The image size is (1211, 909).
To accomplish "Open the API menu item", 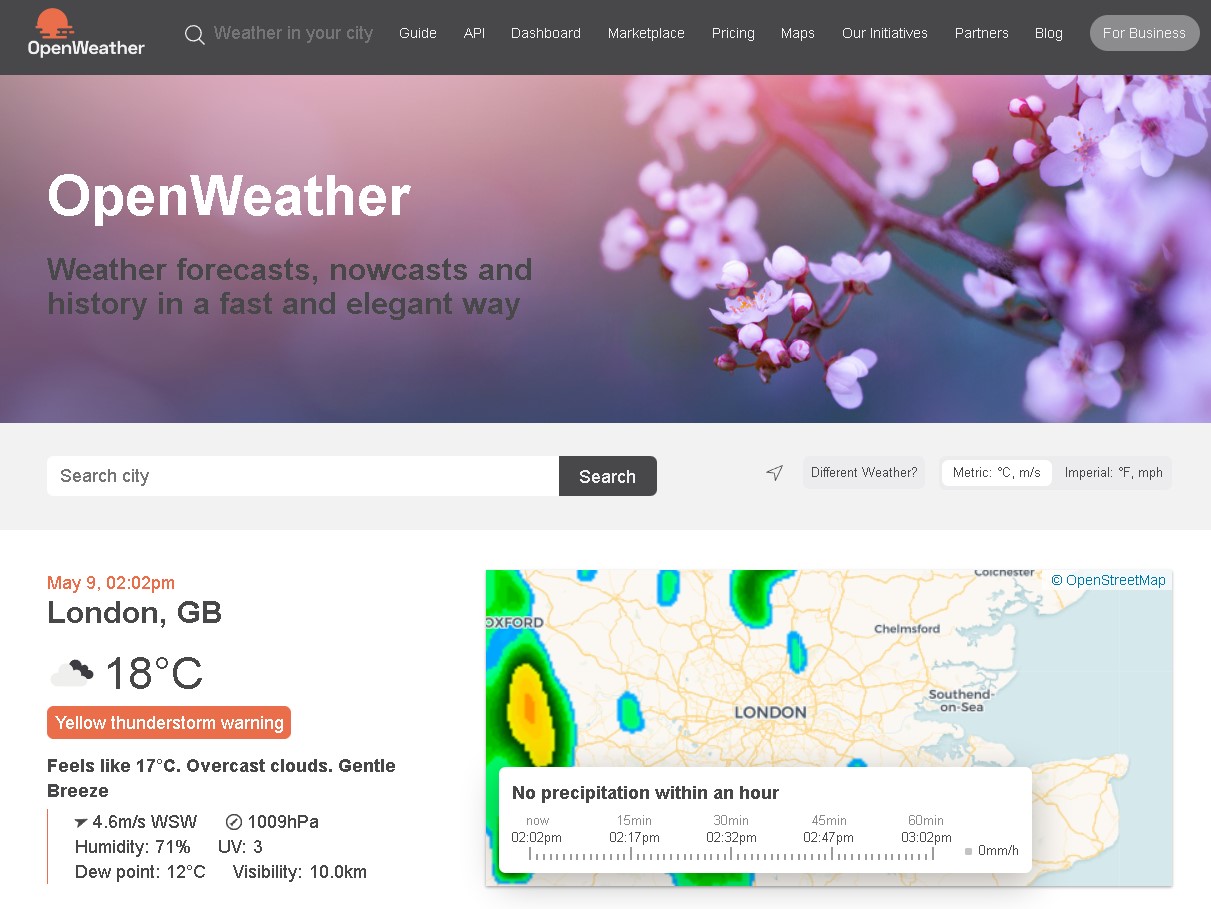I will coord(474,33).
